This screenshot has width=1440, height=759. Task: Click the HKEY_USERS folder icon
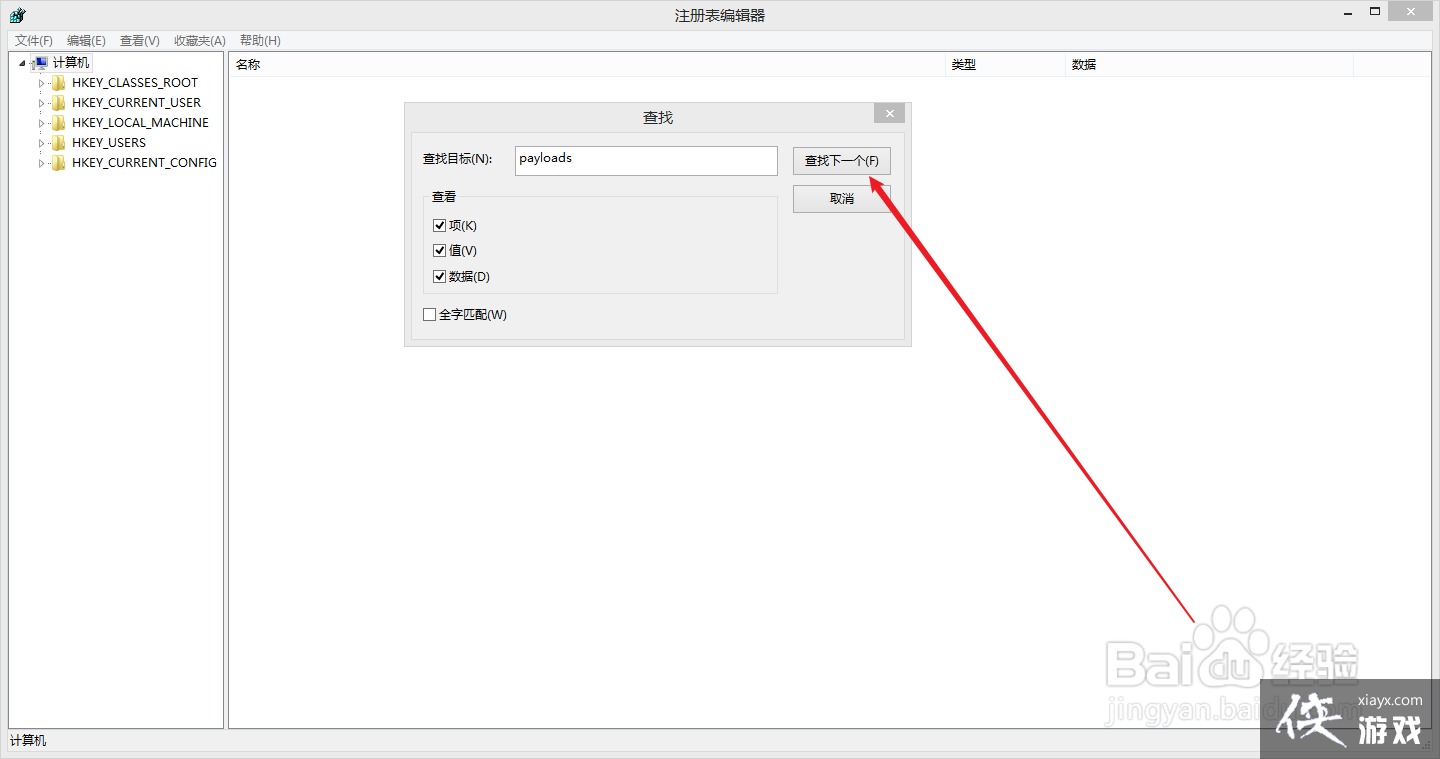[59, 143]
